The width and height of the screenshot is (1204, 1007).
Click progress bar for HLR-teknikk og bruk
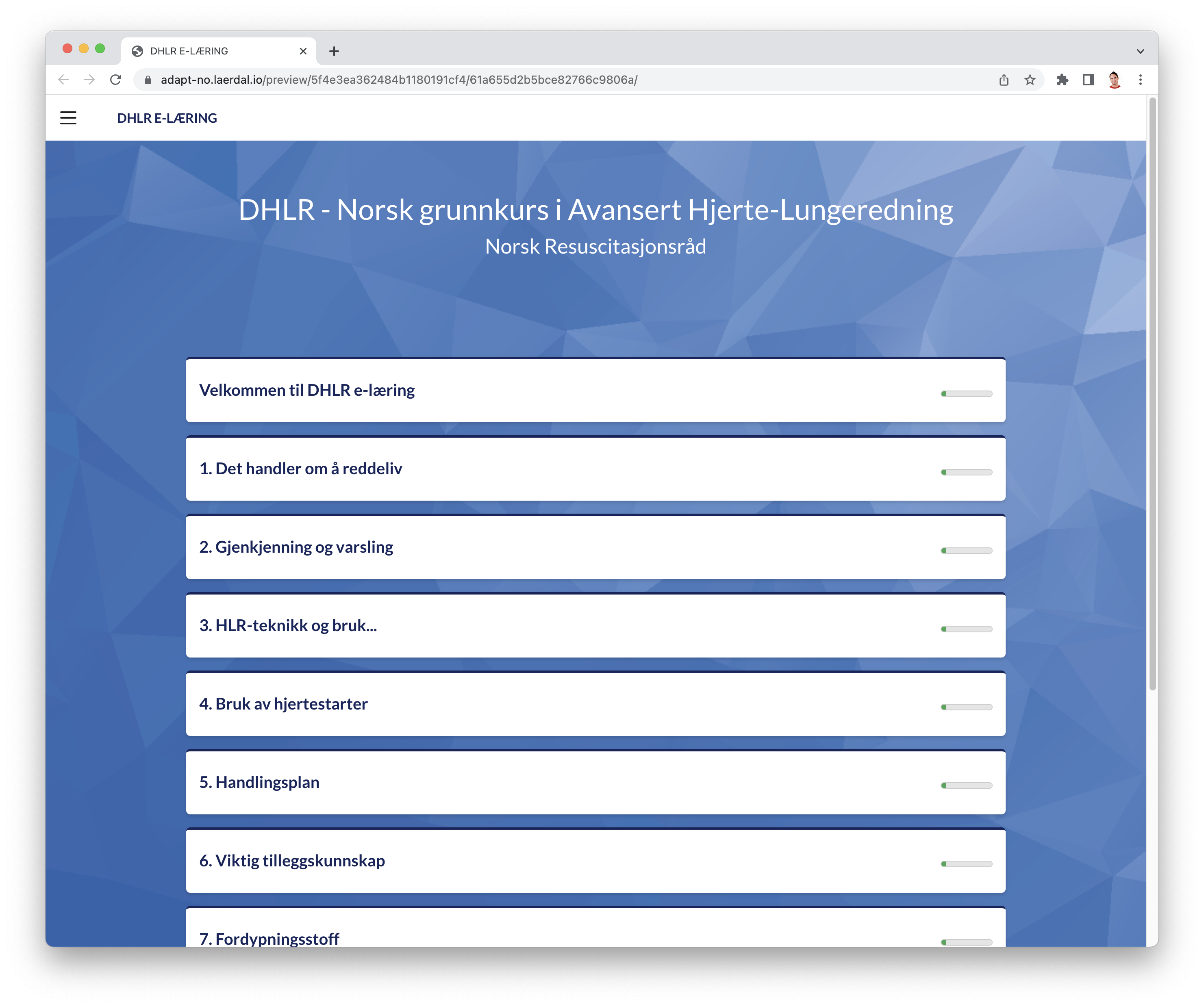click(x=967, y=629)
